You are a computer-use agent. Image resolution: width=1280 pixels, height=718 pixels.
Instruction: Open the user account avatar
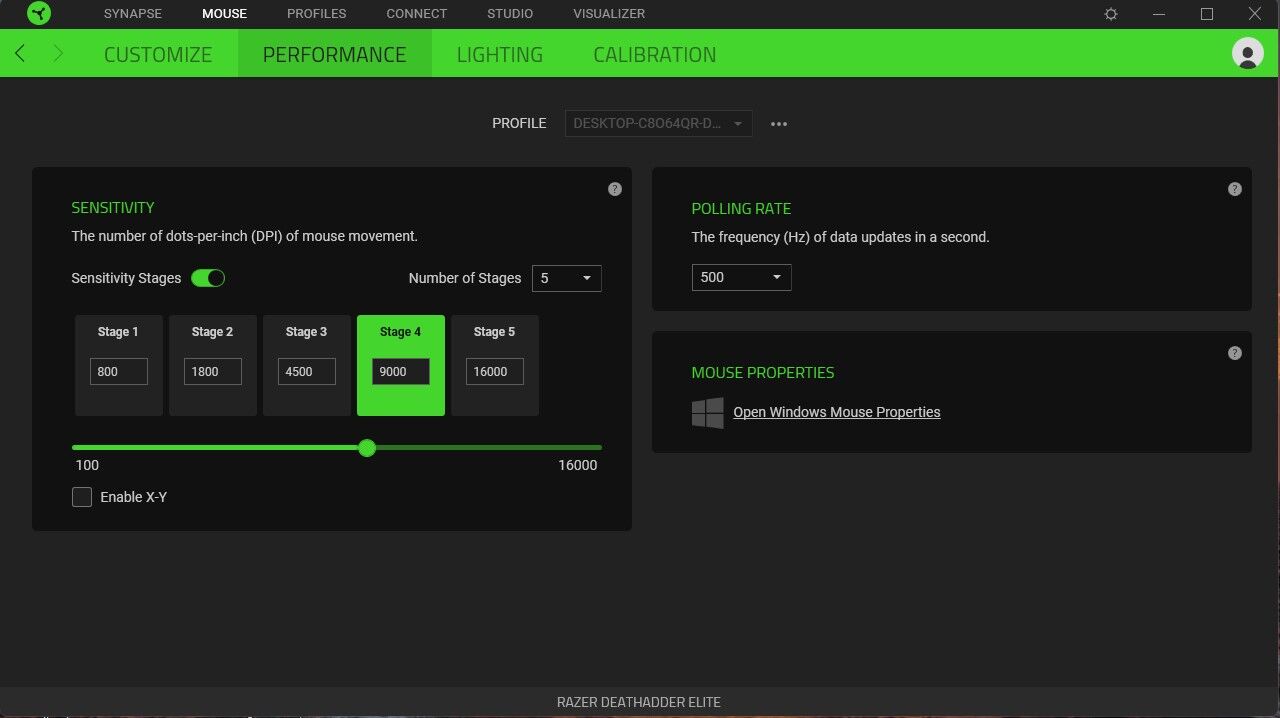(x=1247, y=53)
